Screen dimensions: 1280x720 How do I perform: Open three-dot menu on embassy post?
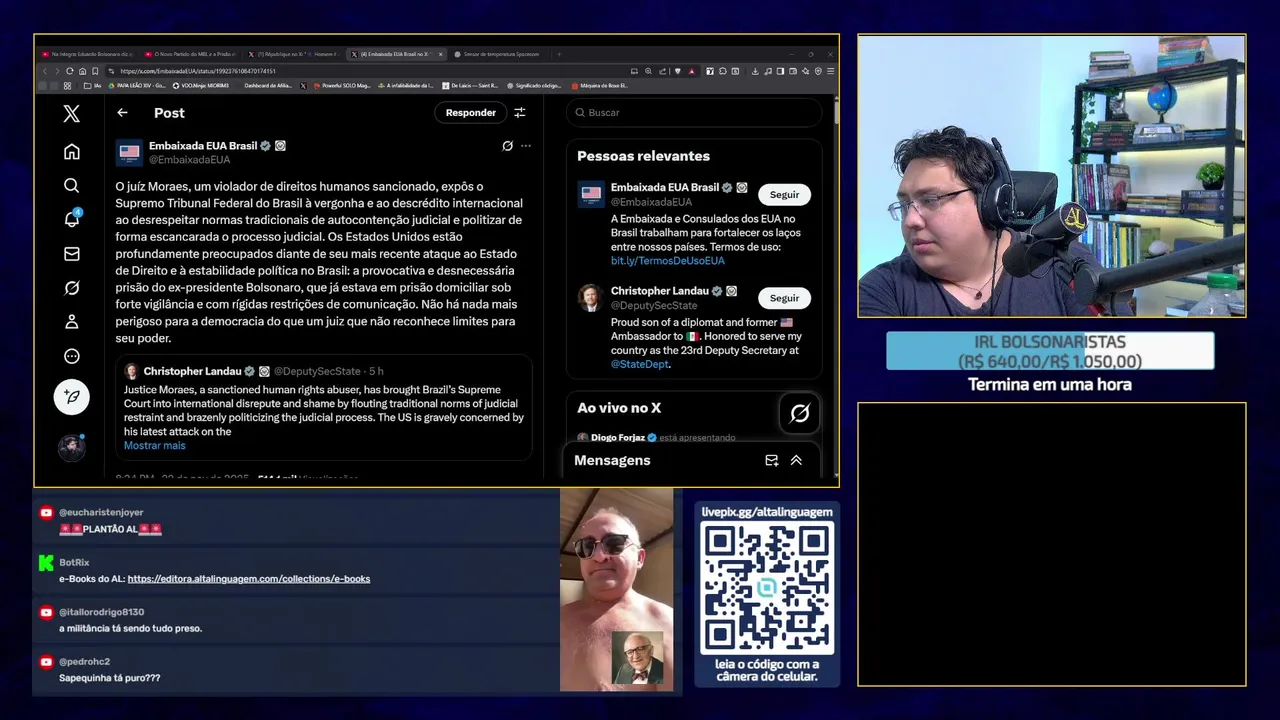(x=526, y=146)
